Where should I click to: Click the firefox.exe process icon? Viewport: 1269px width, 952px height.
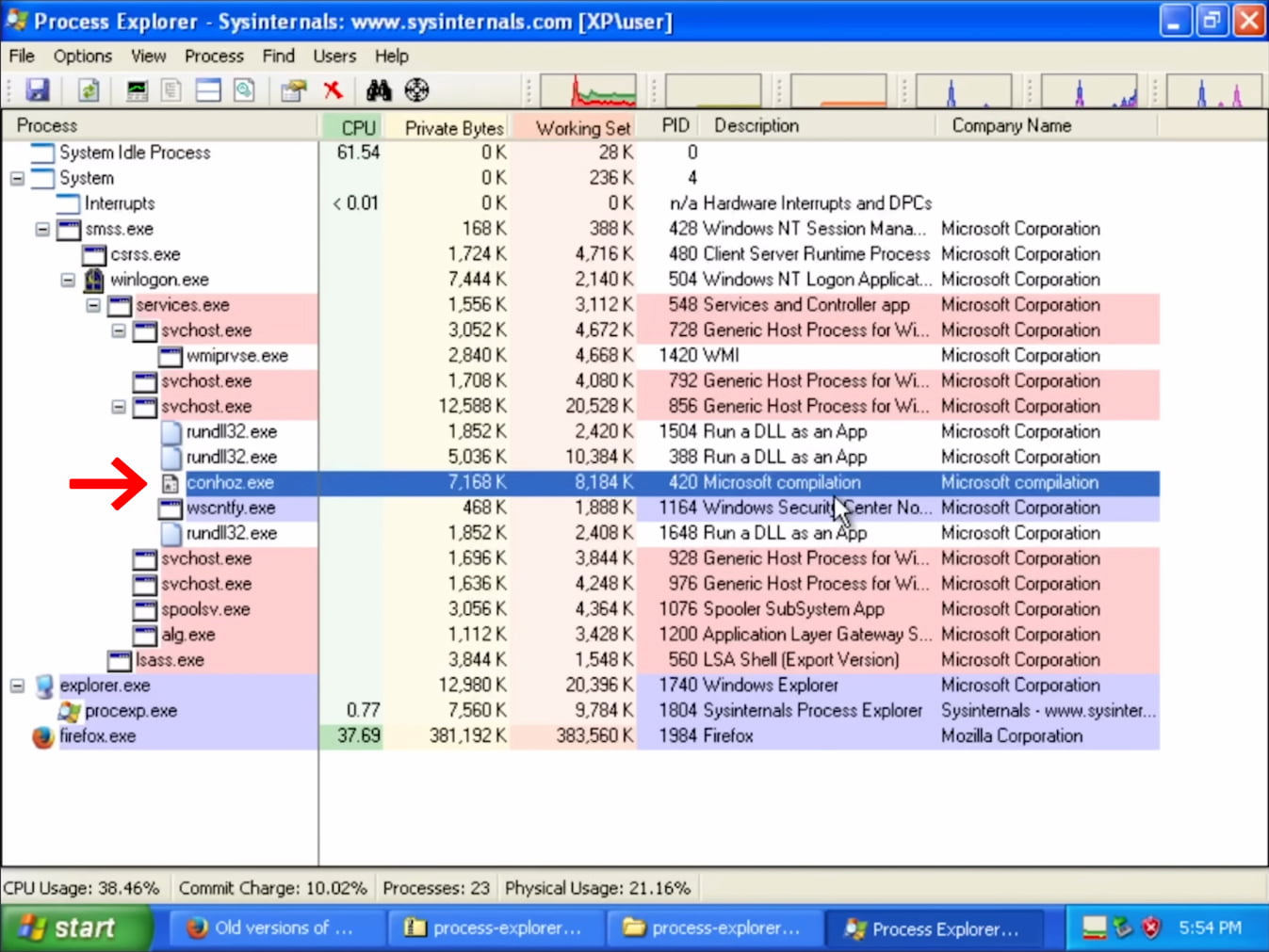coord(42,736)
